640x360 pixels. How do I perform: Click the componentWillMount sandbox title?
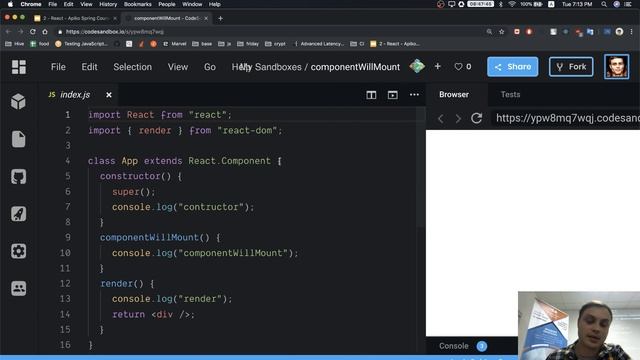(355, 67)
